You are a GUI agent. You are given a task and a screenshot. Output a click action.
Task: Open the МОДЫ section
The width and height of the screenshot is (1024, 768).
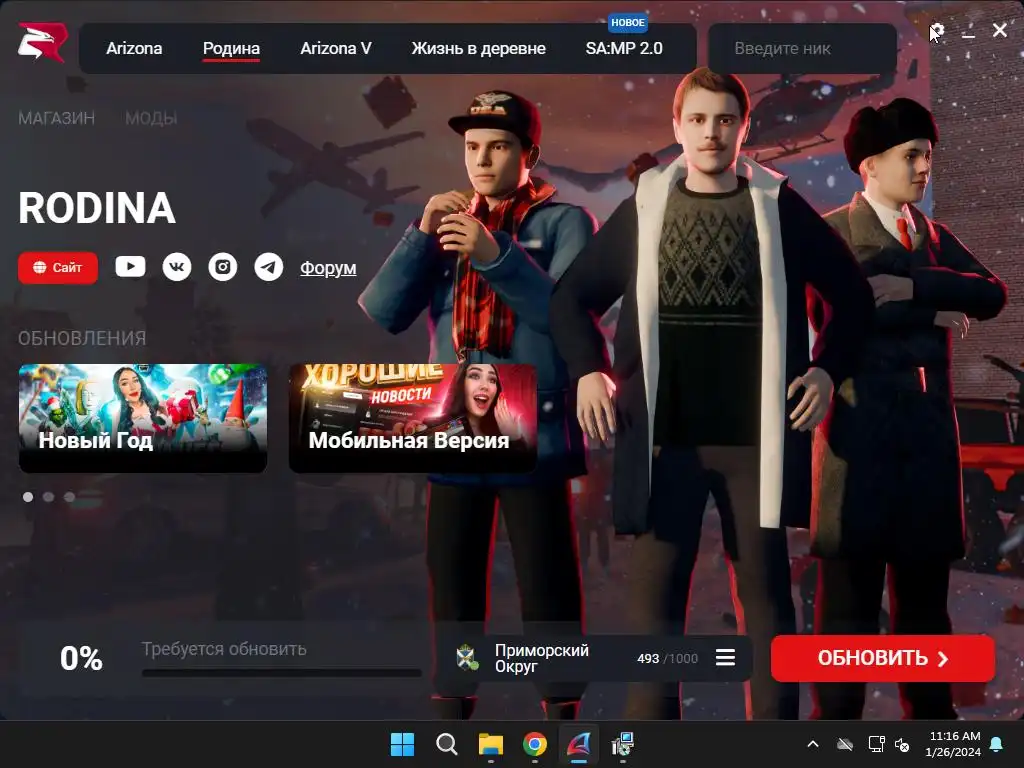(x=151, y=118)
